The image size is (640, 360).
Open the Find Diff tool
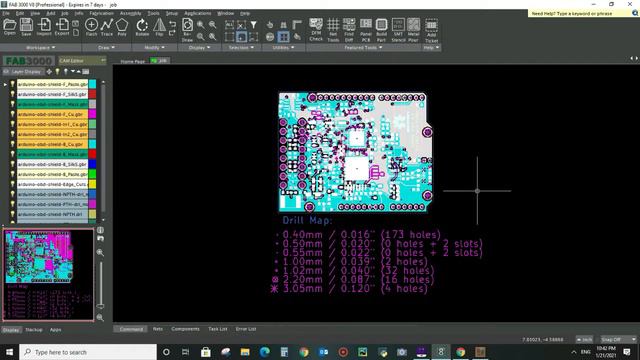pos(349,30)
